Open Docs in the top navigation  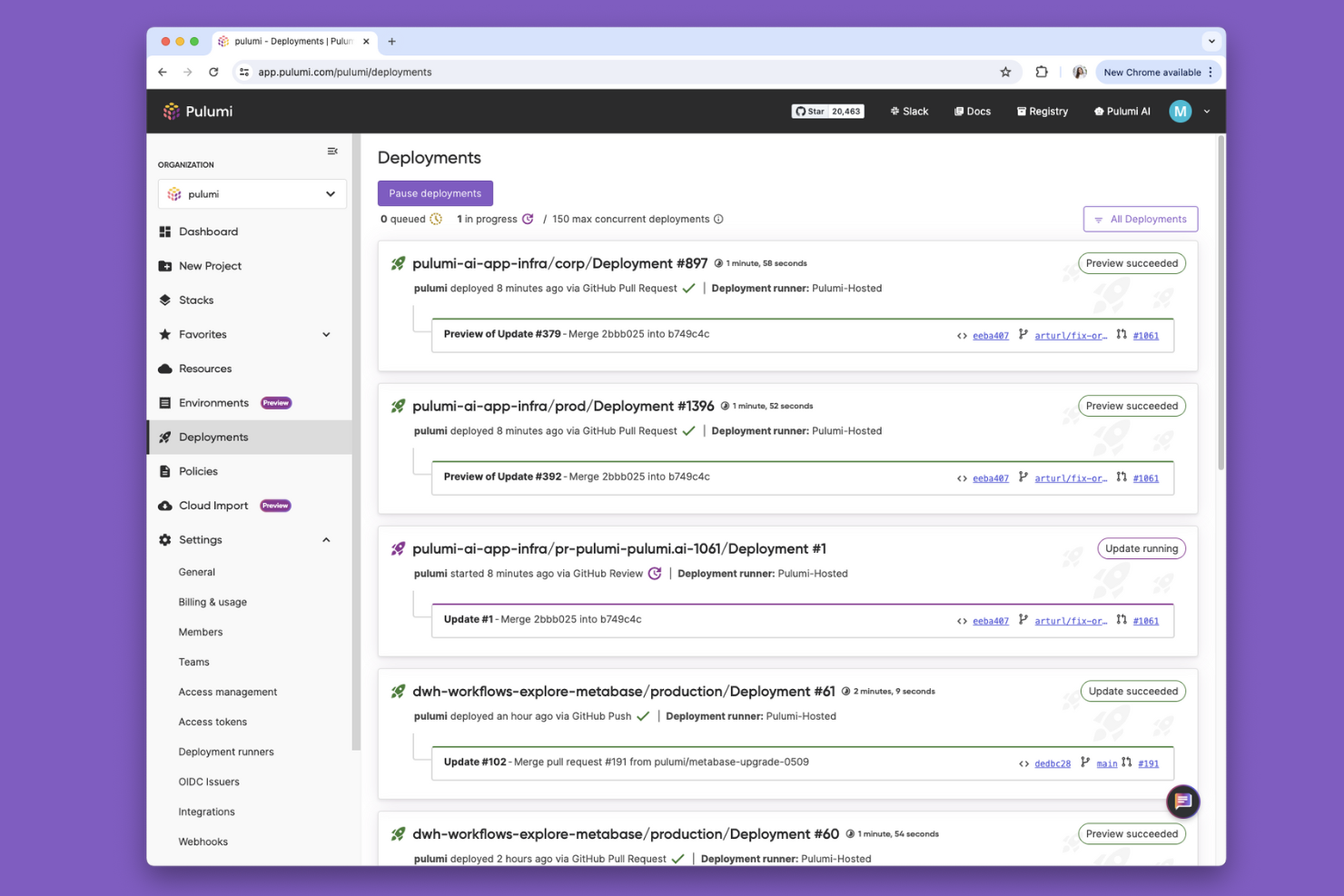(972, 111)
